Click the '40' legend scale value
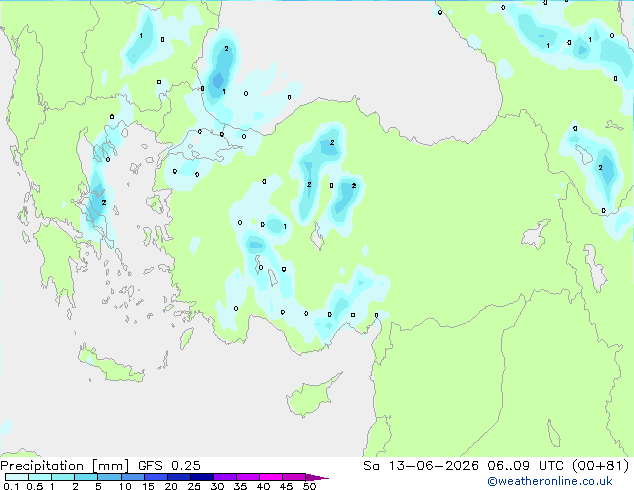This screenshot has height=490, width=634. point(263,486)
